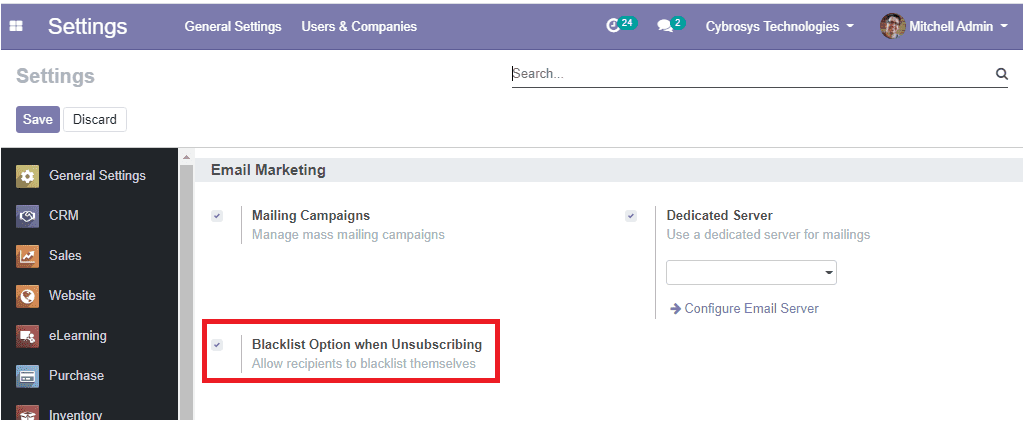Open the Mitchell Admin user menu
1024x421 pixels.
point(944,27)
